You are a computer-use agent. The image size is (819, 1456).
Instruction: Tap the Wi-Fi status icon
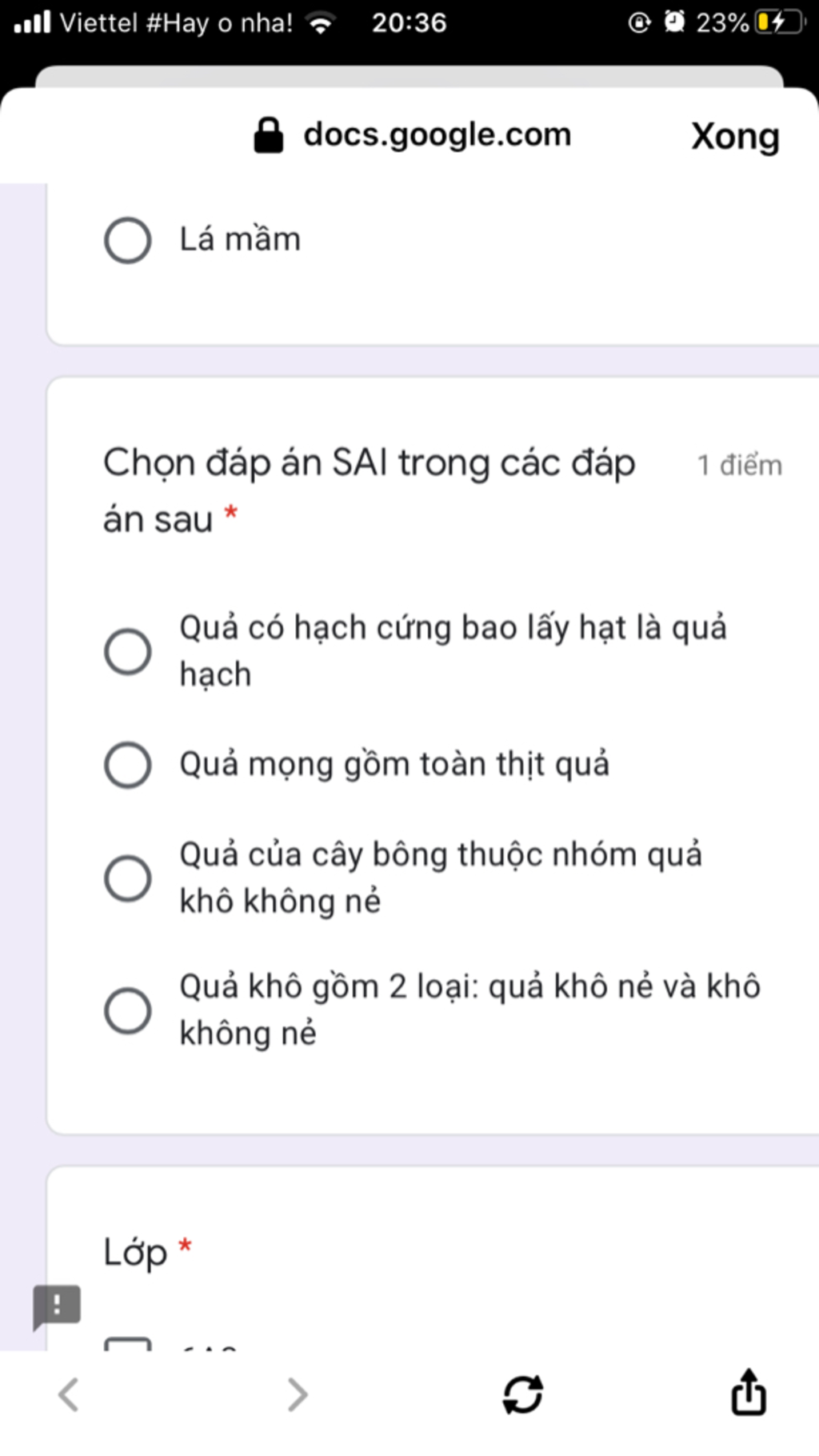tap(321, 22)
